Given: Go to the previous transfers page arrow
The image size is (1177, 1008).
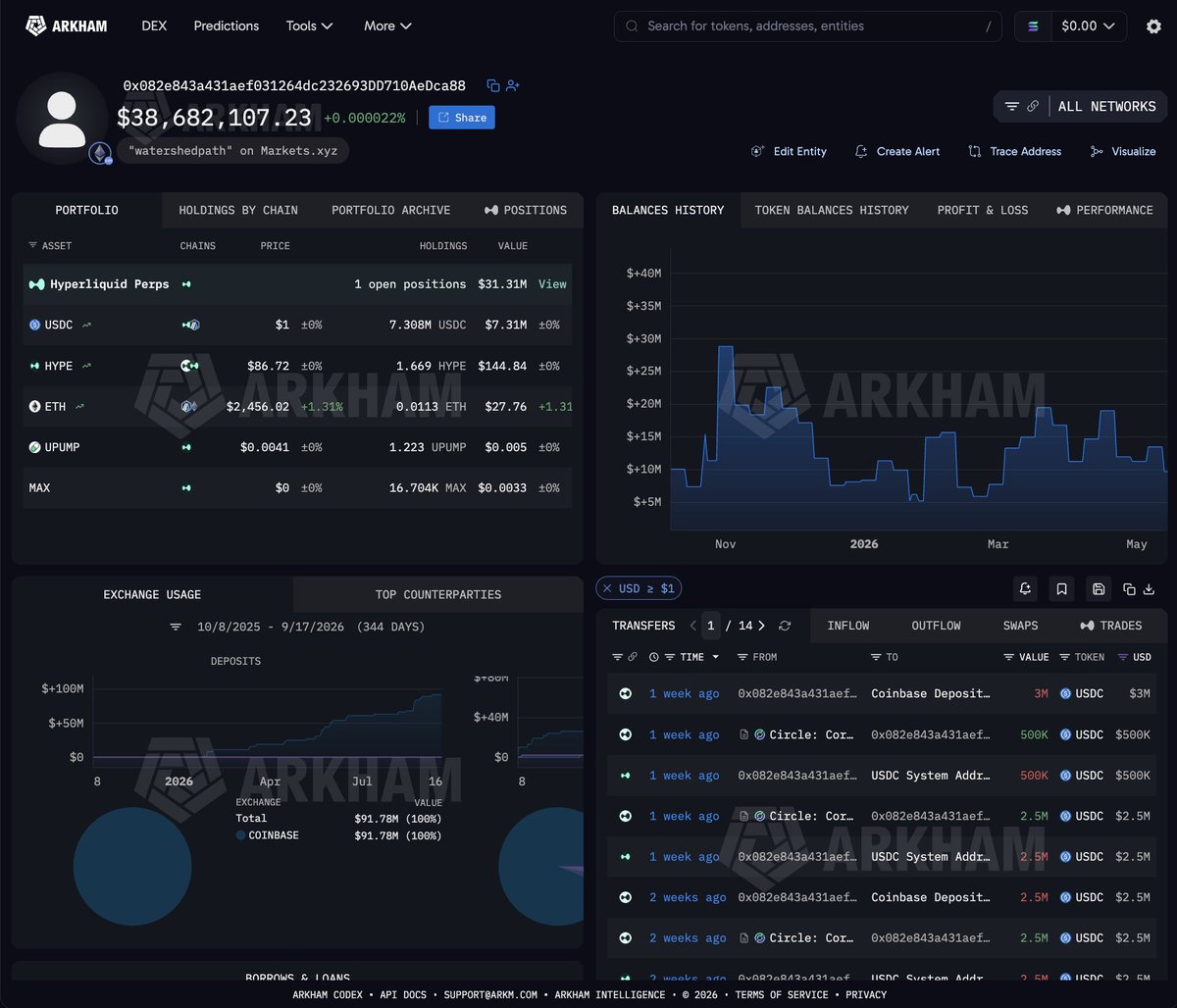Looking at the screenshot, I should (x=692, y=626).
